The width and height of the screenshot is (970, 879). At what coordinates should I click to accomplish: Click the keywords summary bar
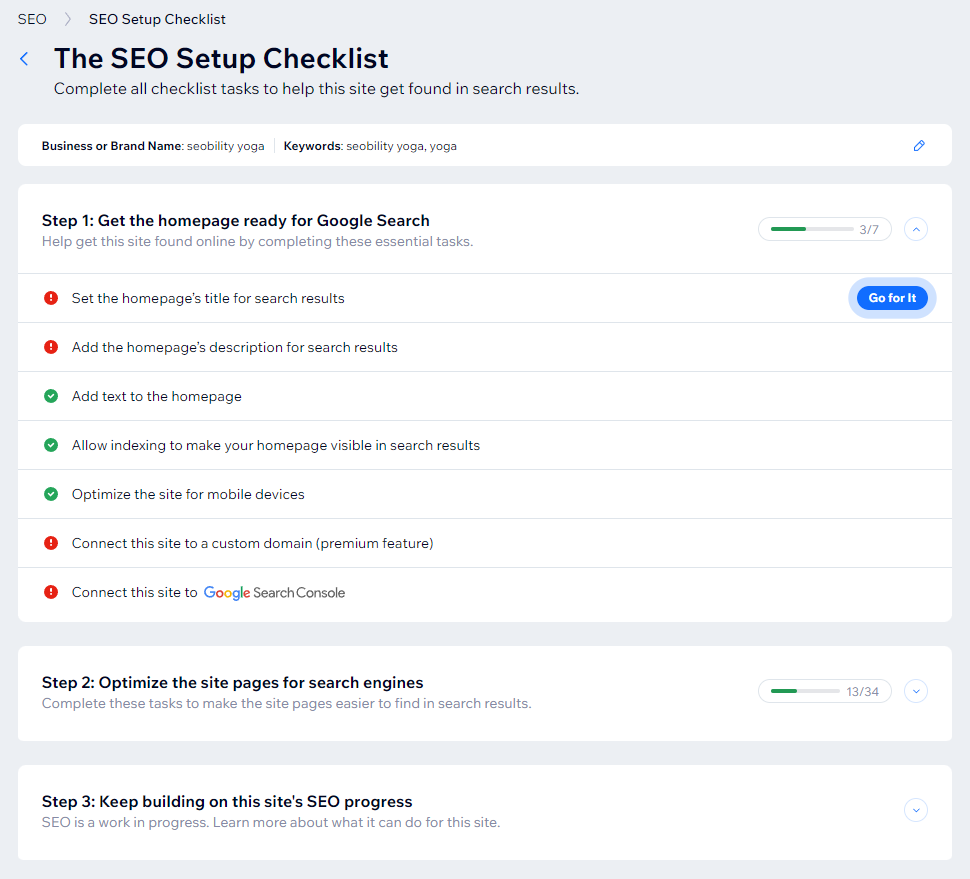tap(400, 146)
